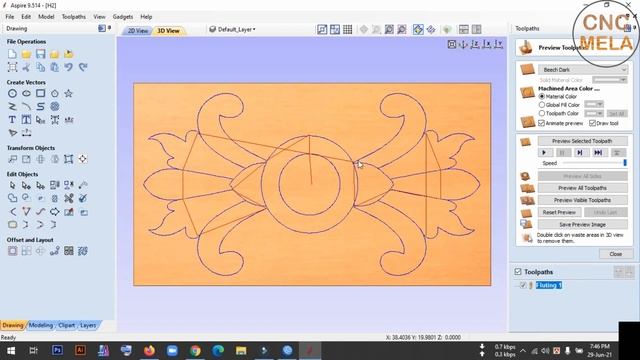Viewport: 640px width, 360px height.
Task: Toggle the Animate preview checkbox
Action: (x=542, y=123)
